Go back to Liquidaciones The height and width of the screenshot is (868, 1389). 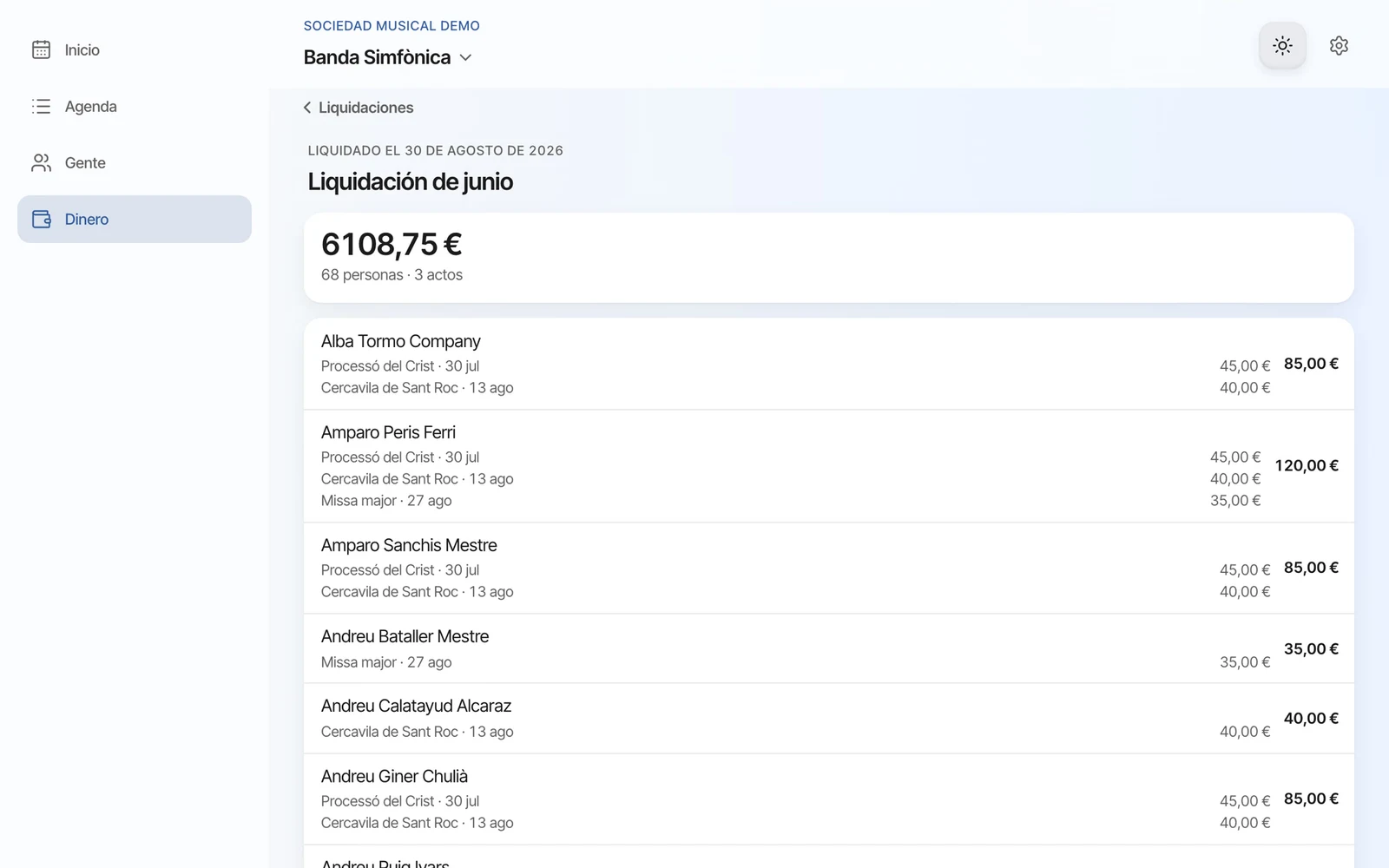coord(358,108)
